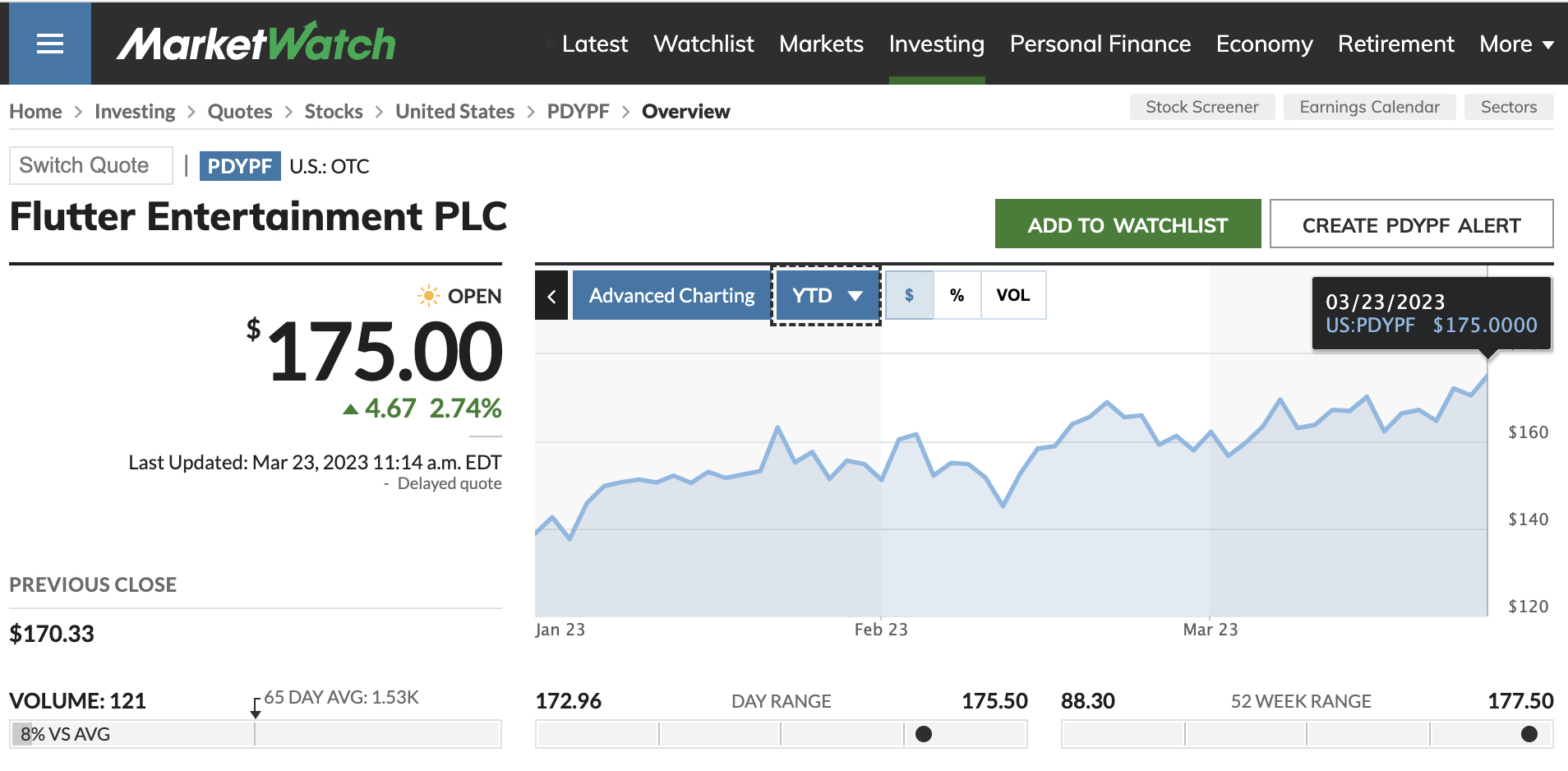Go to Home breadcrumb
Viewport: 1568px width, 771px height.
click(x=35, y=111)
